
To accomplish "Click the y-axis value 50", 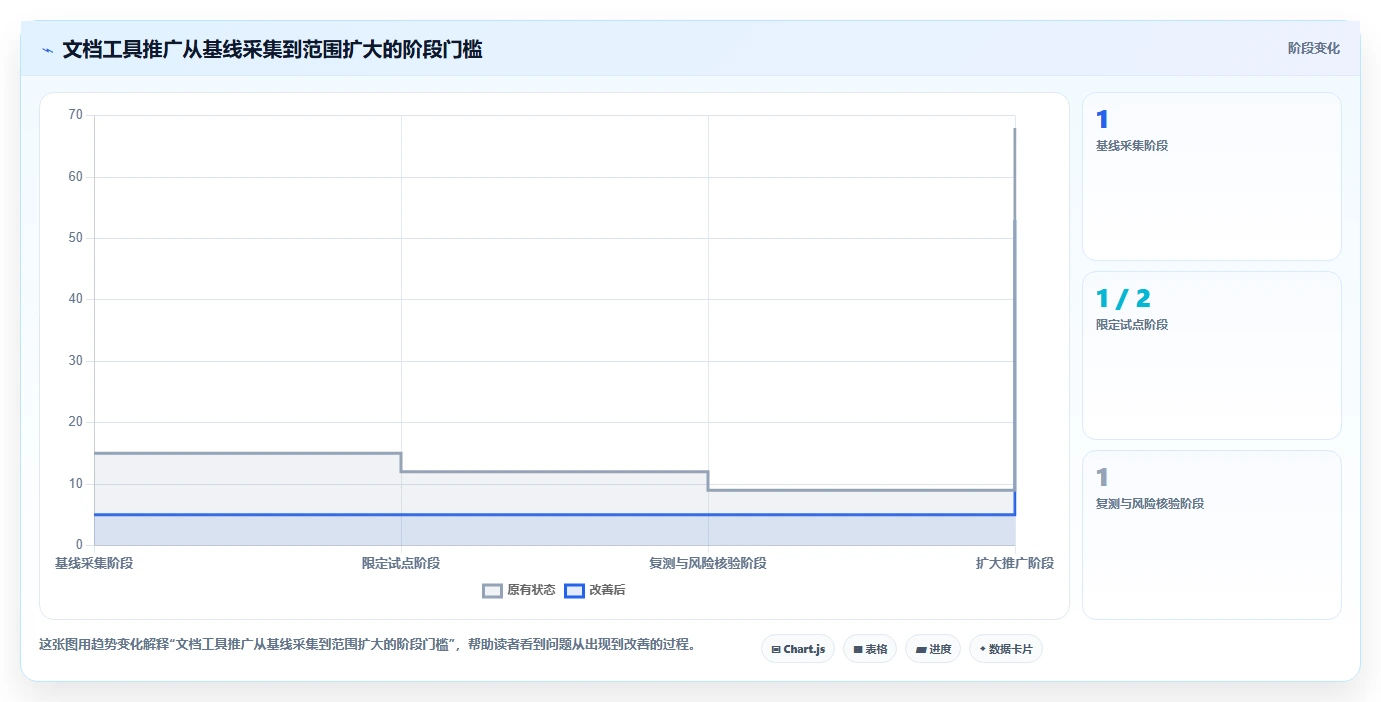I will pos(76,238).
